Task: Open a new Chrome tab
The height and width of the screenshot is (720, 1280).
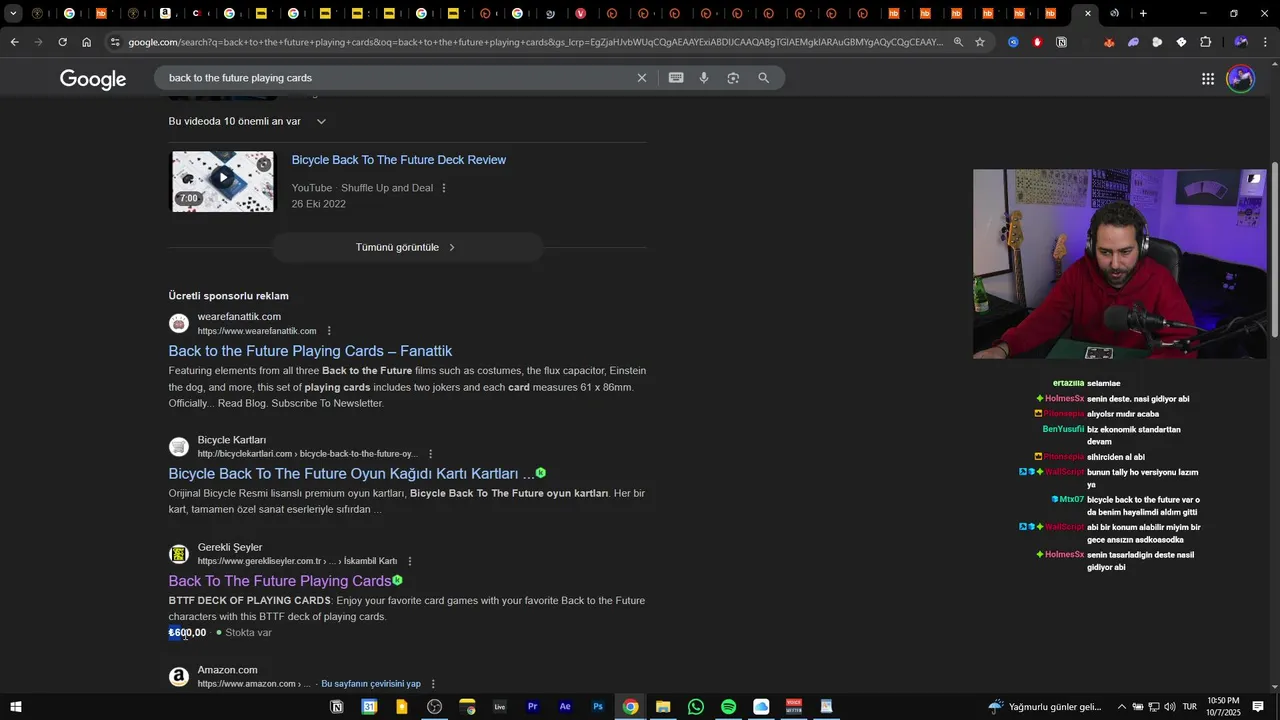Action: pyautogui.click(x=1143, y=13)
